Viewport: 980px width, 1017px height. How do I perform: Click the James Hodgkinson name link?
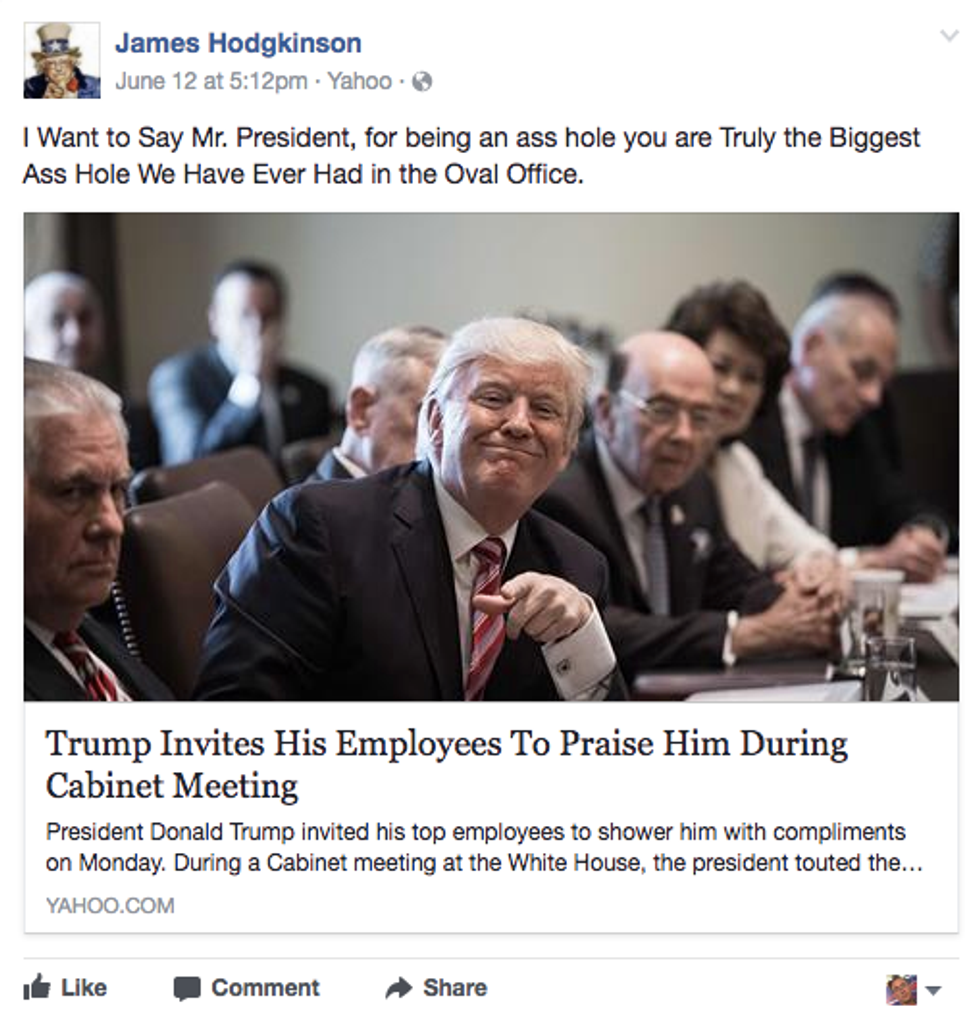tap(238, 43)
